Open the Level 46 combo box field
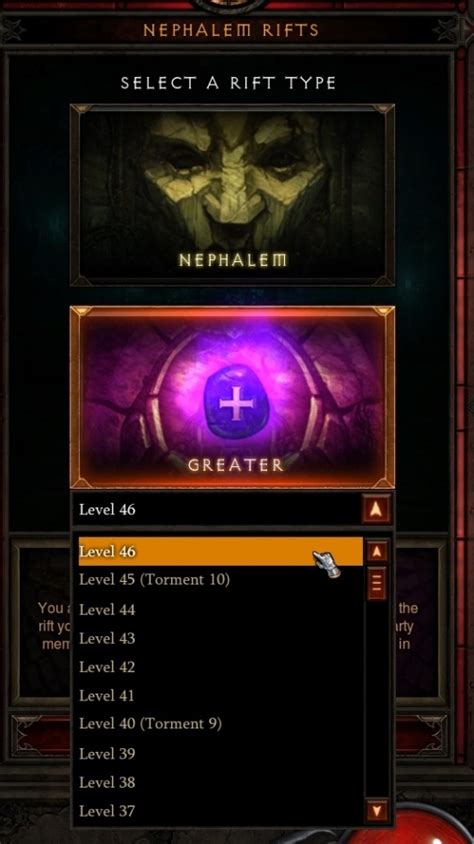 coord(232,509)
